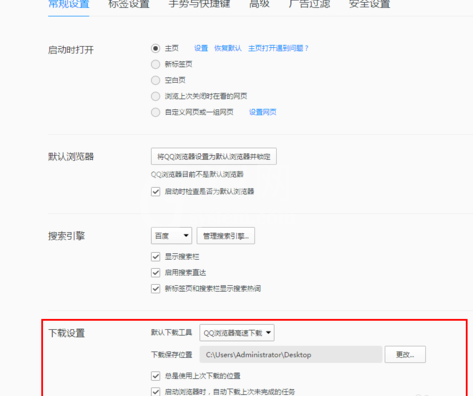Select the 主页 startup radio button
The height and width of the screenshot is (396, 473).
(155, 48)
